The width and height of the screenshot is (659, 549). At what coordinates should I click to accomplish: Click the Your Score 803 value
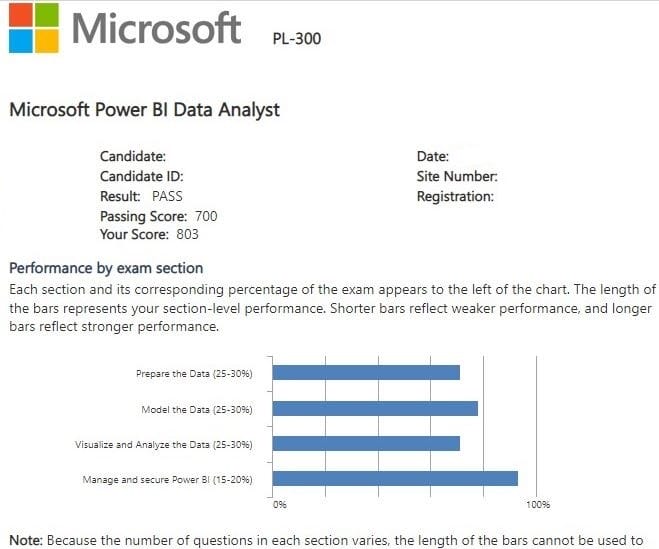point(187,235)
